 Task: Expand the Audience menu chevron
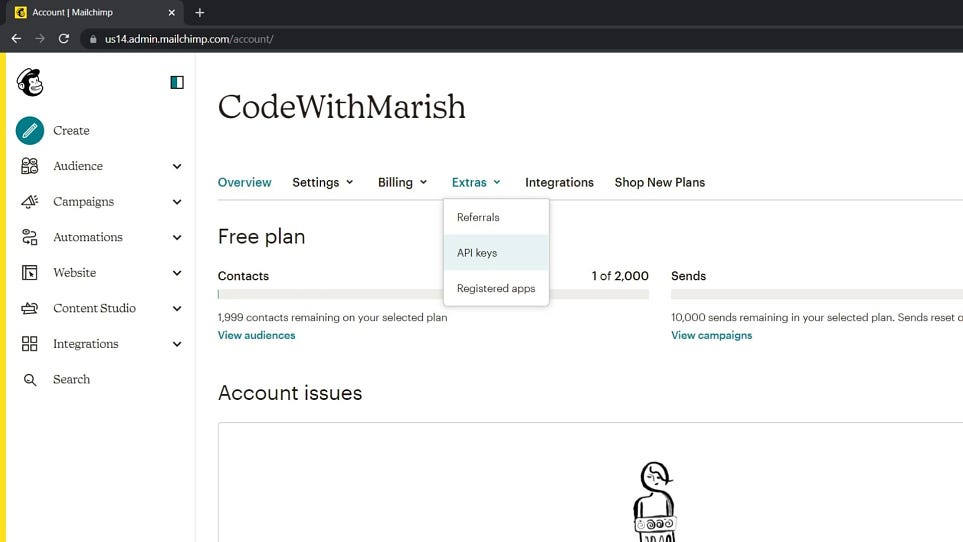tap(177, 166)
